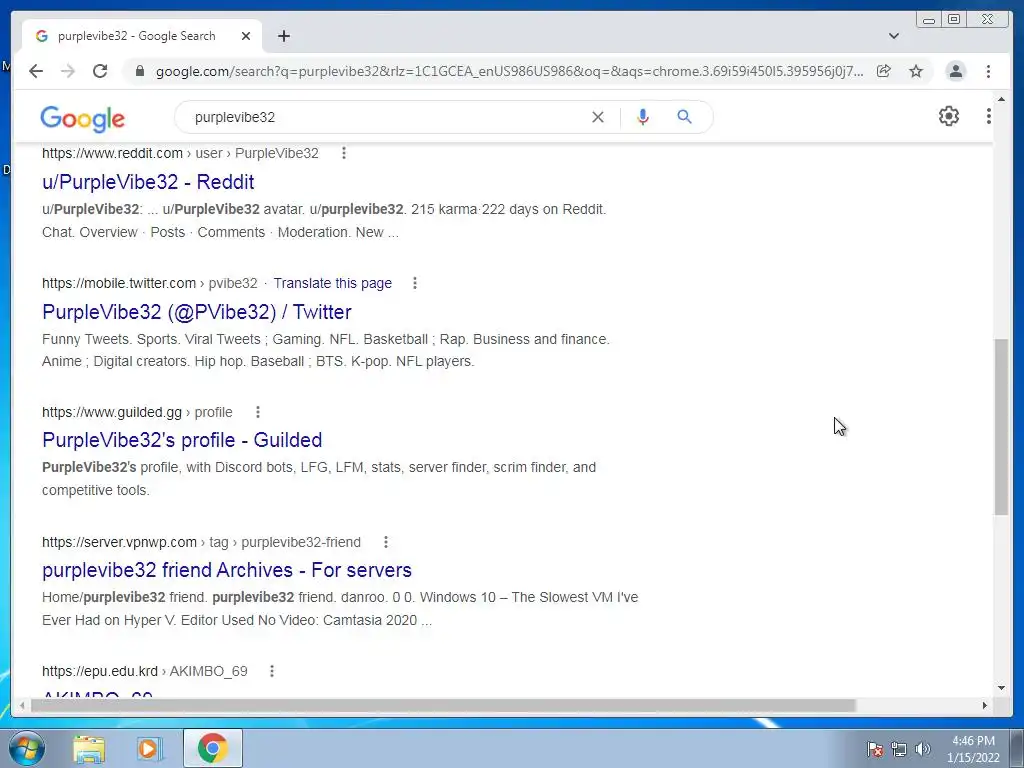Click the Chrome taskbar button
The width and height of the screenshot is (1024, 768).
coord(213,748)
